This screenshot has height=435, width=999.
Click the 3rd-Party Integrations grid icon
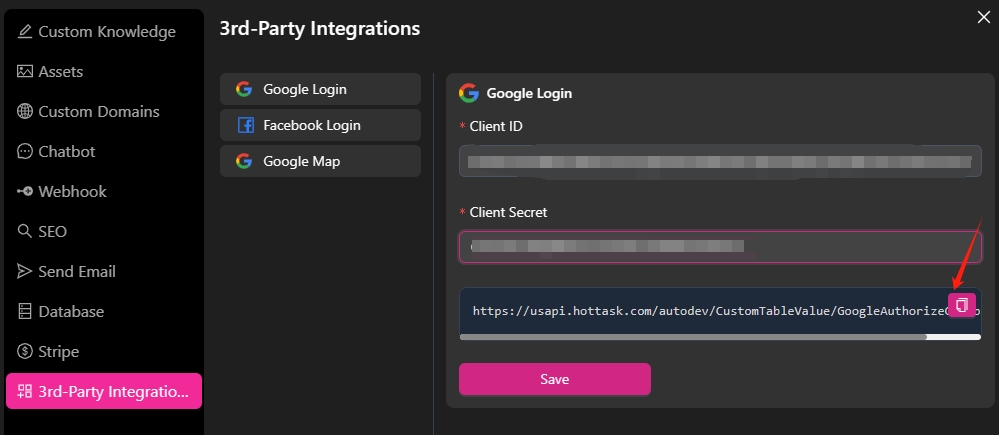(25, 391)
